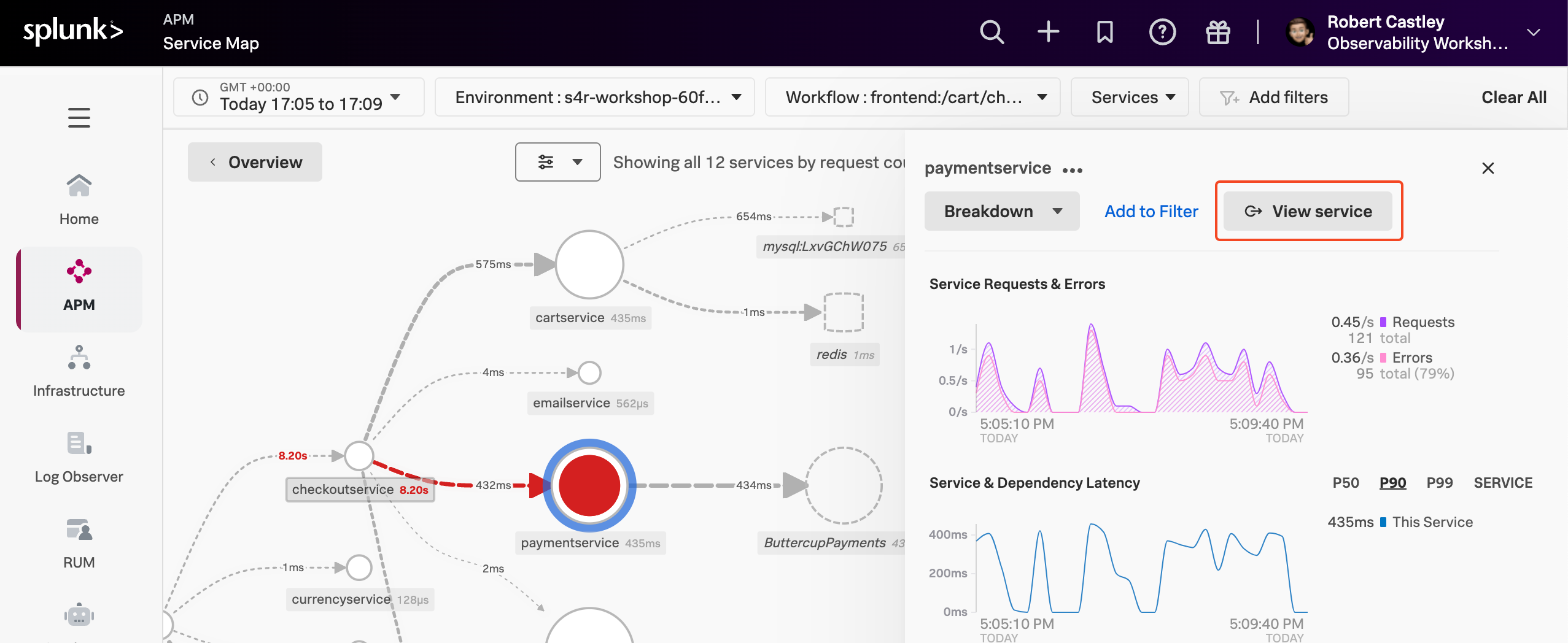Click the red 8.20s edge label

tap(293, 455)
